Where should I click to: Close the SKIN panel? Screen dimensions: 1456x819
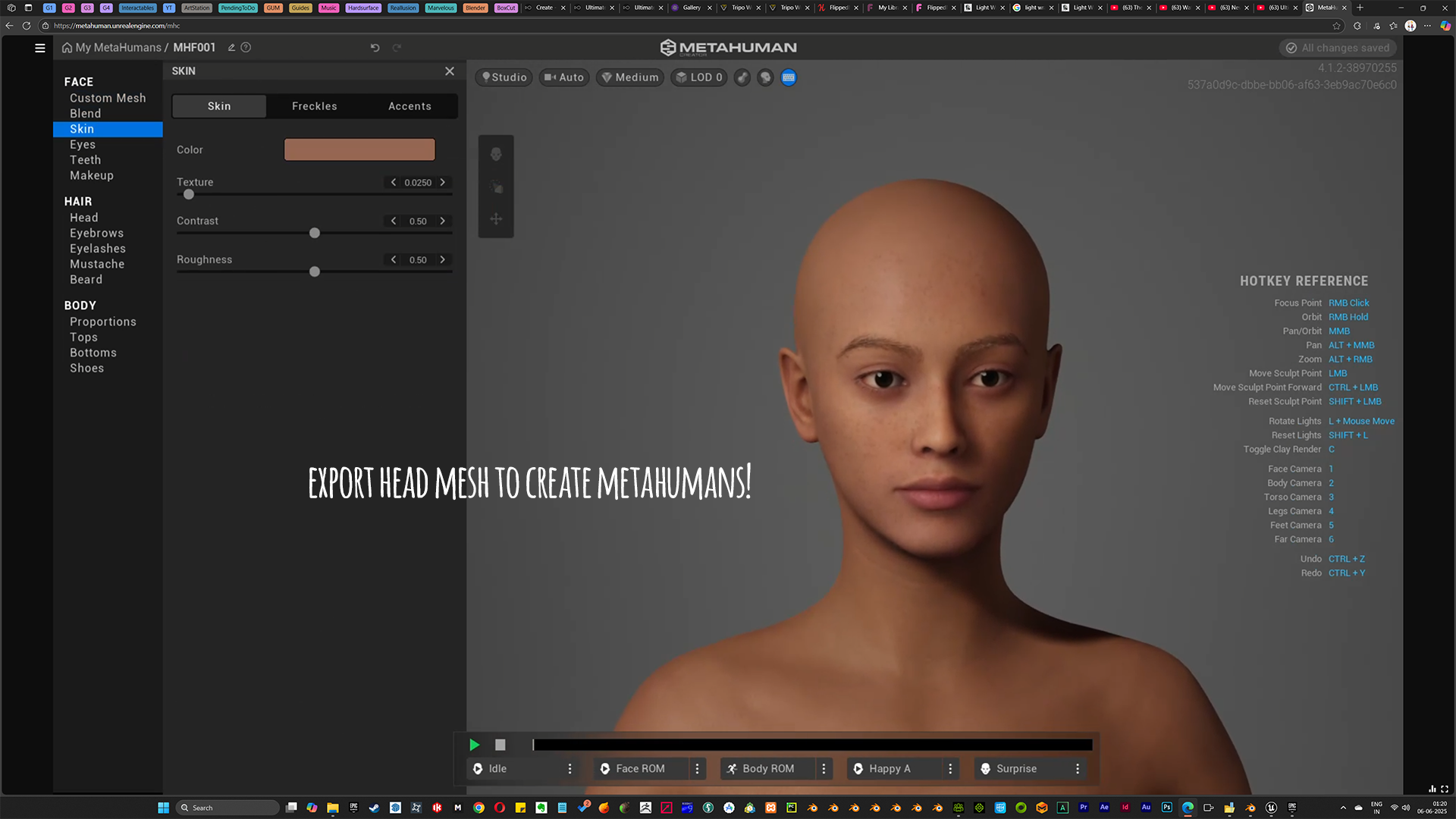450,71
